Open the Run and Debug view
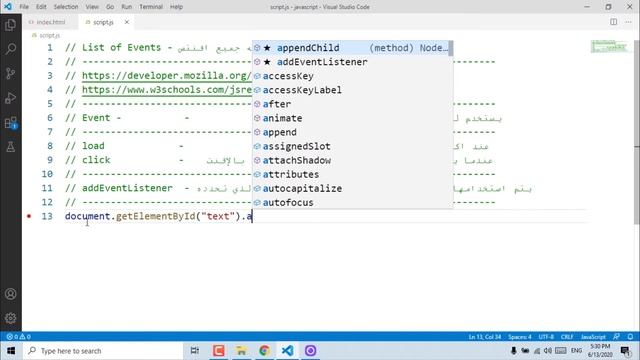 [x=11, y=98]
